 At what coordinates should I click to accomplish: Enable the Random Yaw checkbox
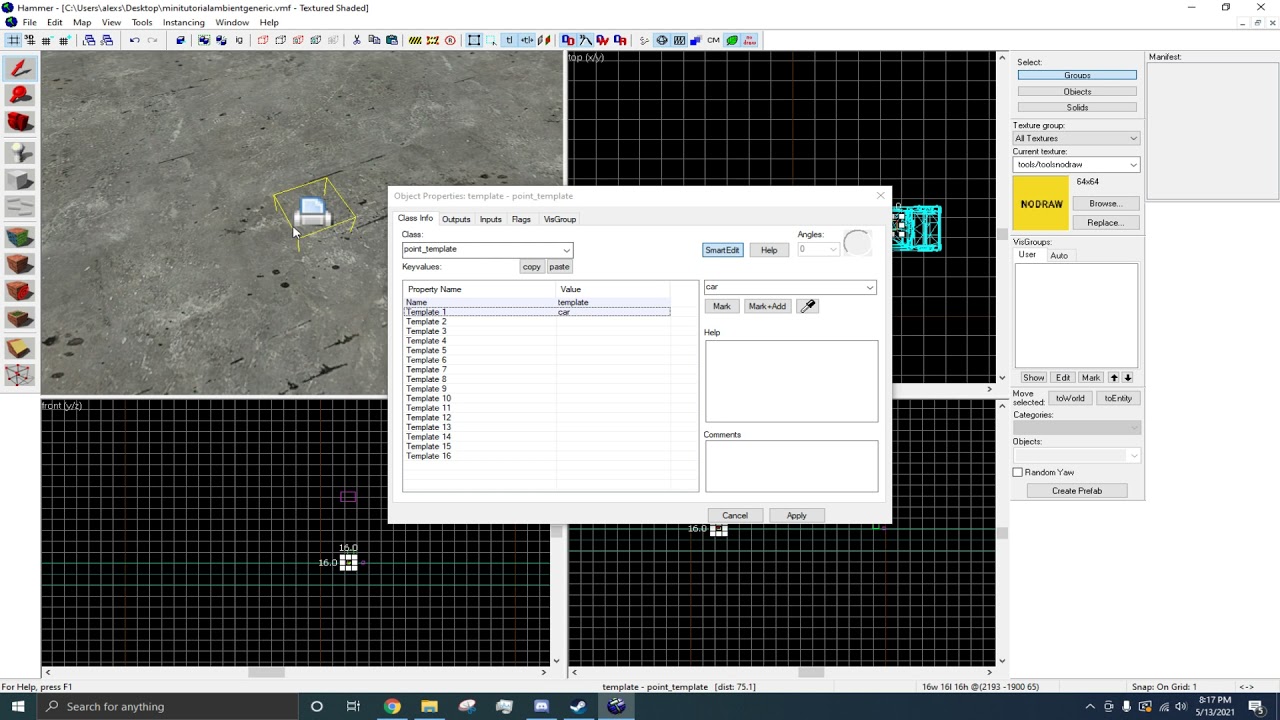1018,472
